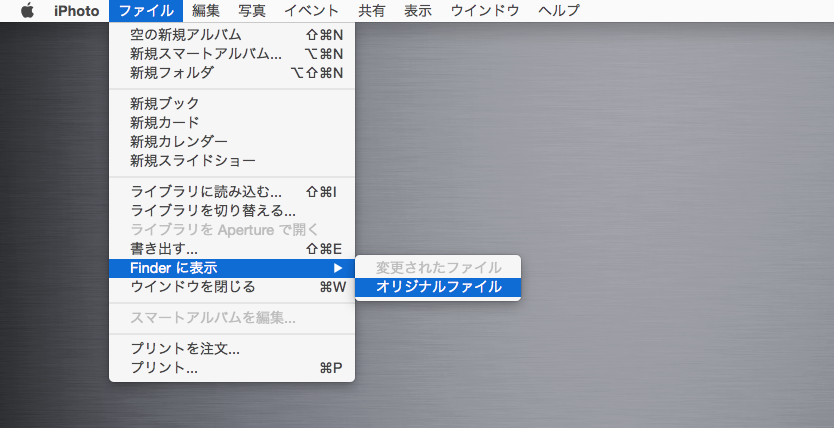Open the 表示 menu
The height and width of the screenshot is (428, 834).
pyautogui.click(x=418, y=11)
